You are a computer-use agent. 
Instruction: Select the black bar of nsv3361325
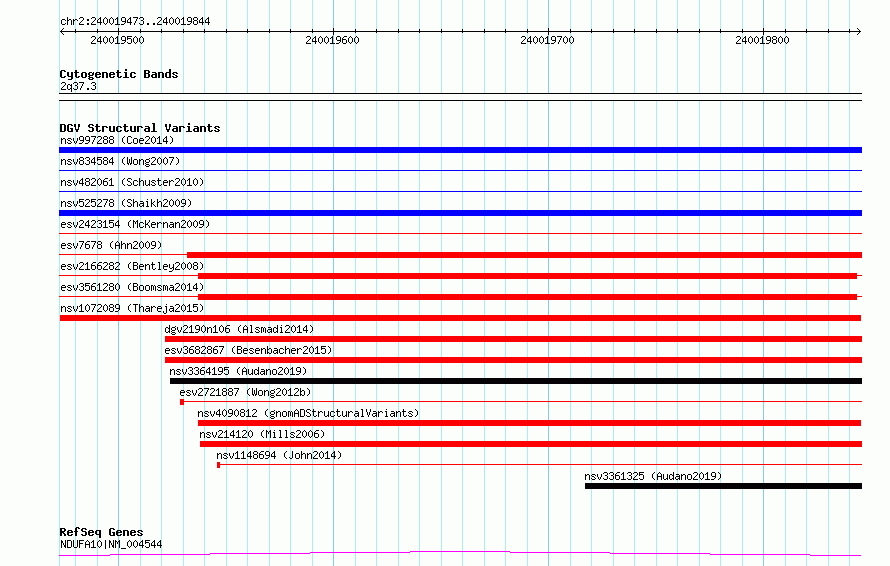724,486
